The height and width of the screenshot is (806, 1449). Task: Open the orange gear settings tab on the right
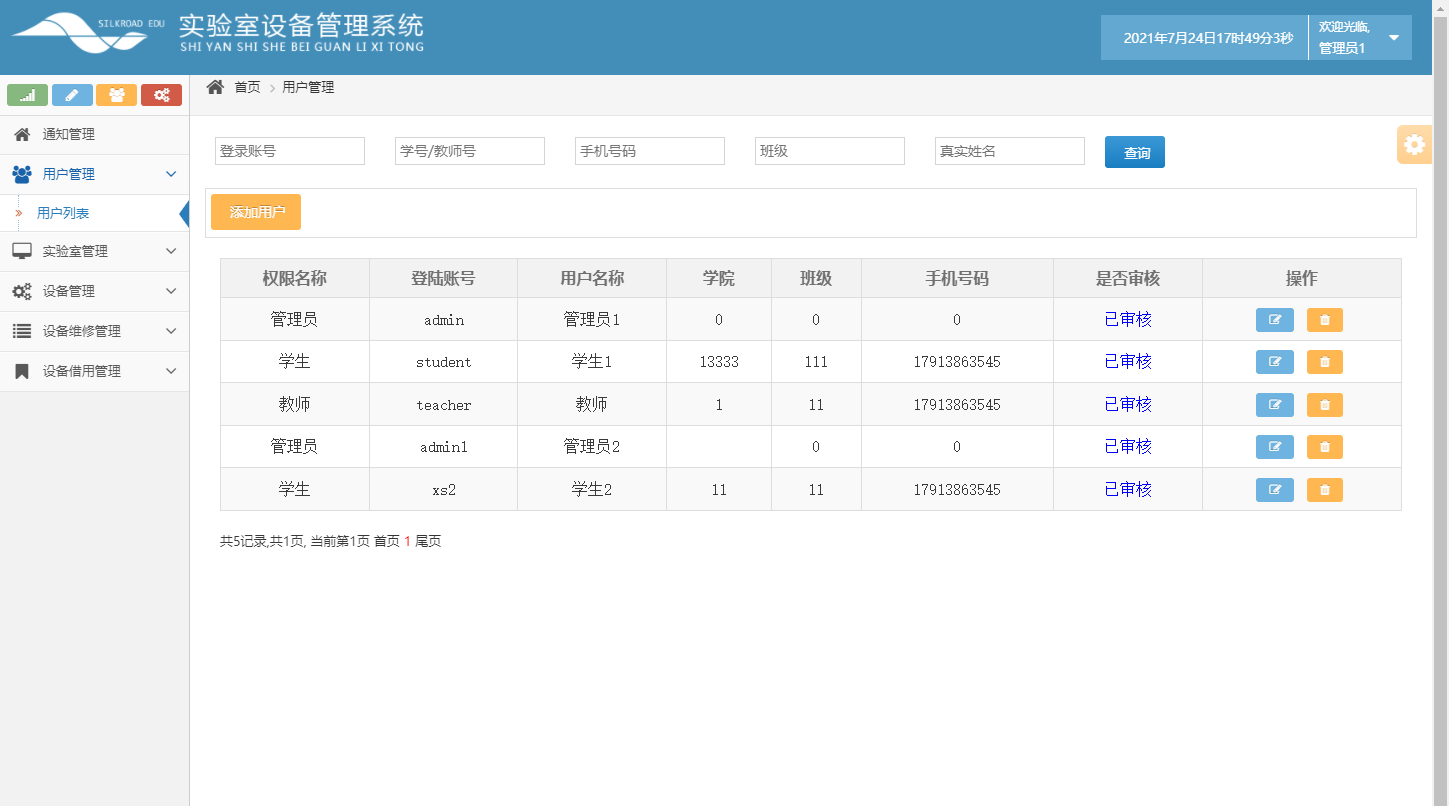(1414, 144)
